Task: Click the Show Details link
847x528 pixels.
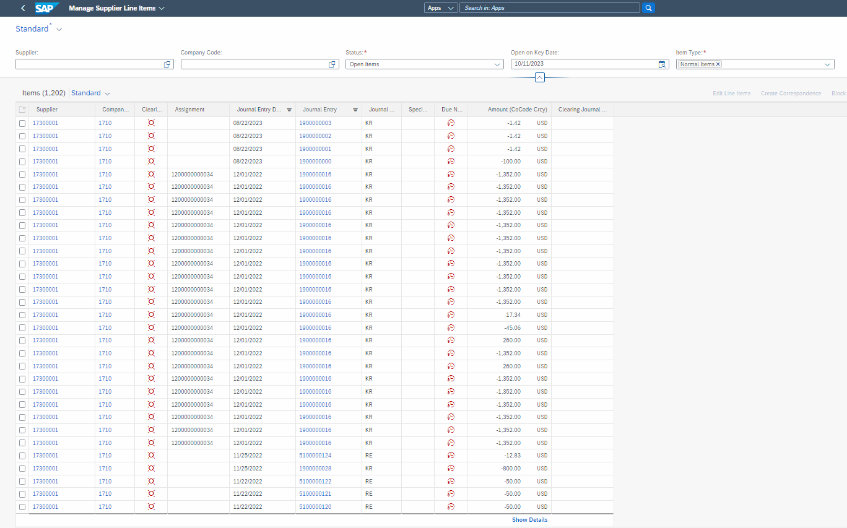Action: coord(529,520)
